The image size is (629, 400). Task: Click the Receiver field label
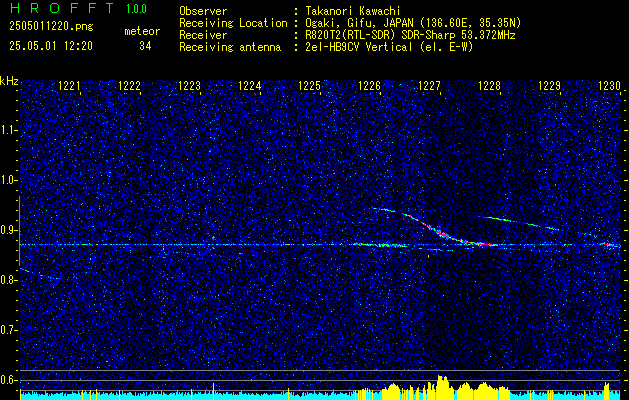[203, 35]
